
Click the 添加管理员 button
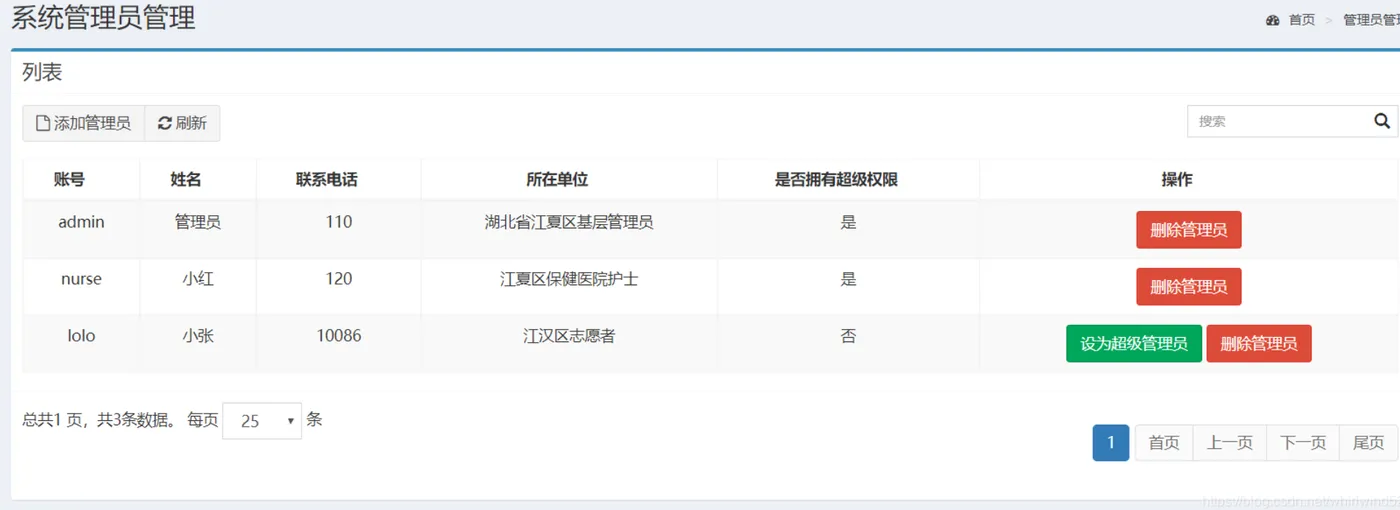84,123
